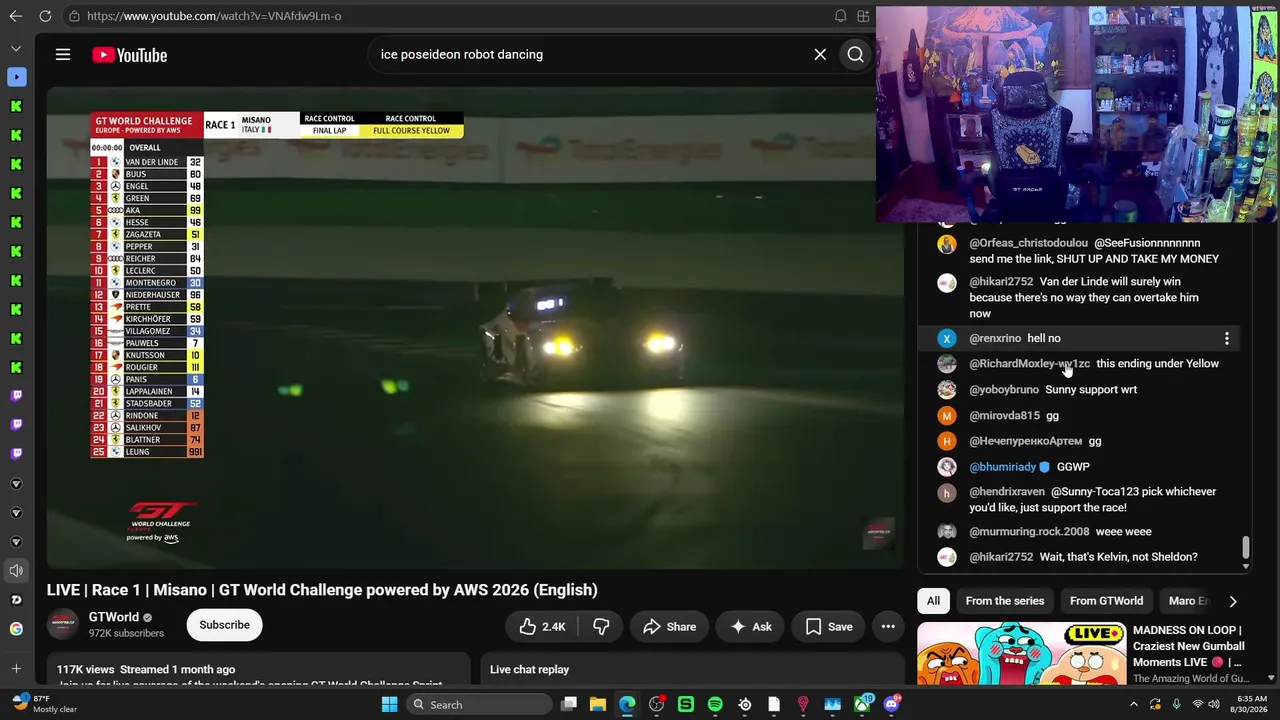
Task: Open the Gumball MADNESS ON LOOP thumbnail
Action: [x=1021, y=653]
